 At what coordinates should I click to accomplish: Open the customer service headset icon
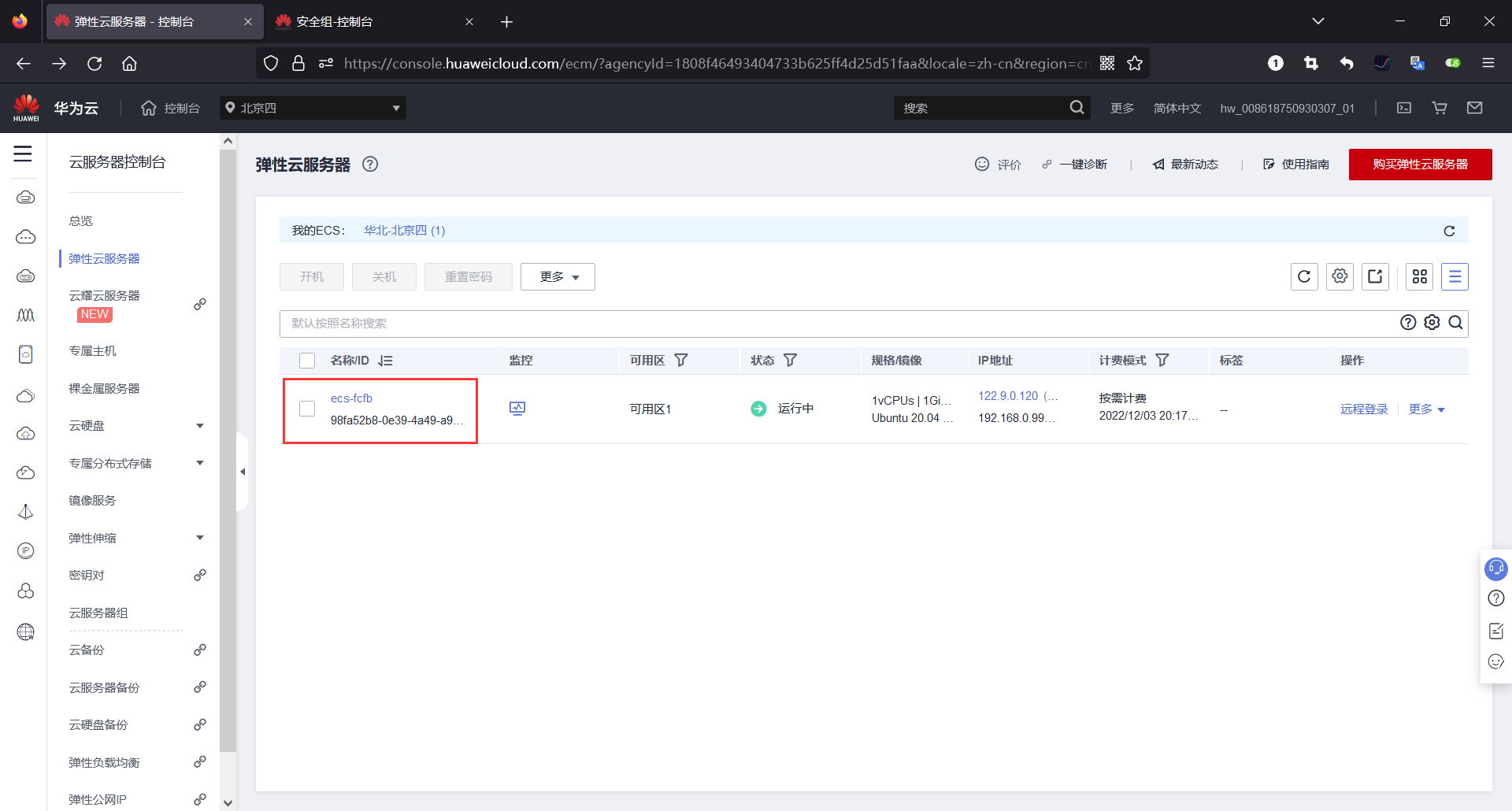(1495, 568)
